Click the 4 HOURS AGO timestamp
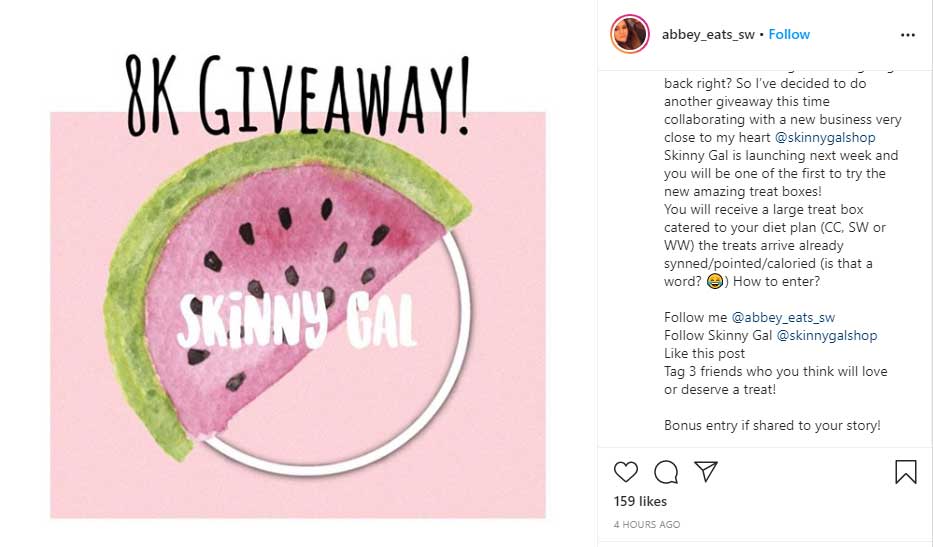Viewport: 933px width, 547px height. pos(647,524)
